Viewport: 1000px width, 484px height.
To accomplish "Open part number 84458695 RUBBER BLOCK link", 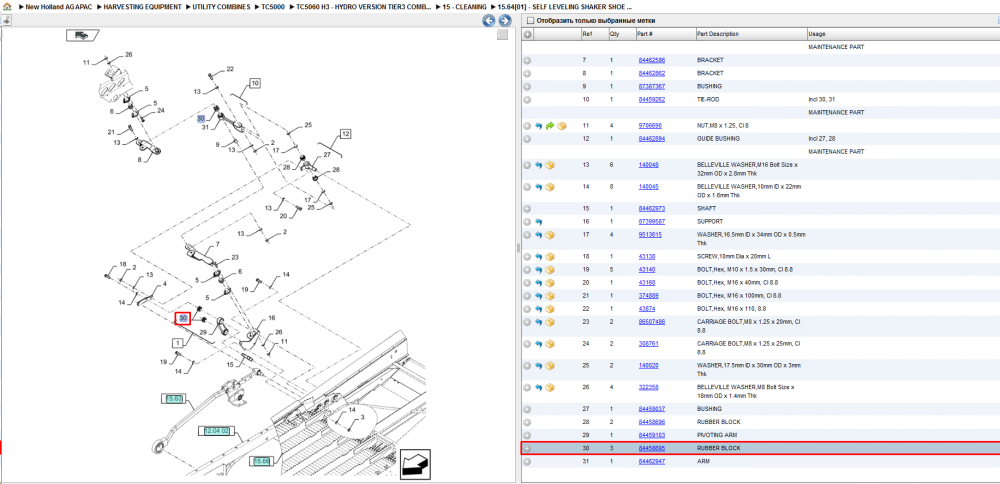I will pos(651,448).
